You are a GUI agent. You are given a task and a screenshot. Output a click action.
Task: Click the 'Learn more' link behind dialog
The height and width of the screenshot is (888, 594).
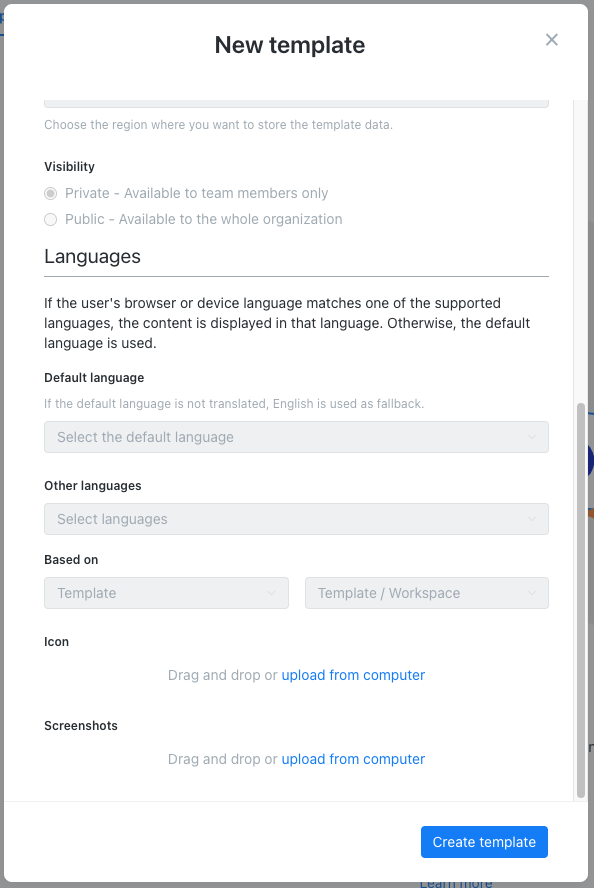coord(456,883)
